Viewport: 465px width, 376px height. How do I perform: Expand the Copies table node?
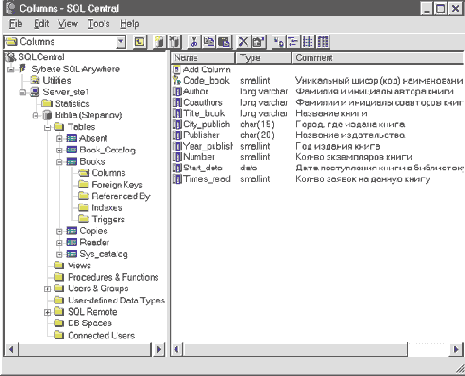pos(59,231)
